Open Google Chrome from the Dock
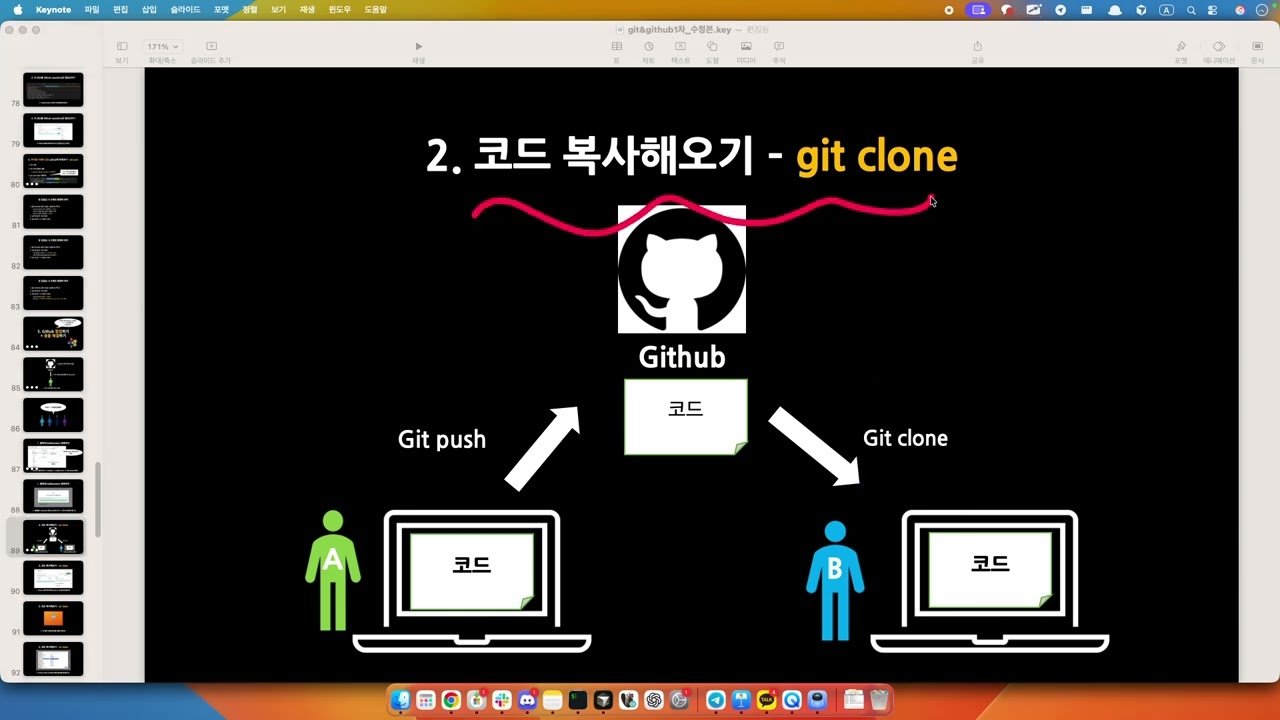Viewport: 1280px width, 720px height. pyautogui.click(x=451, y=701)
